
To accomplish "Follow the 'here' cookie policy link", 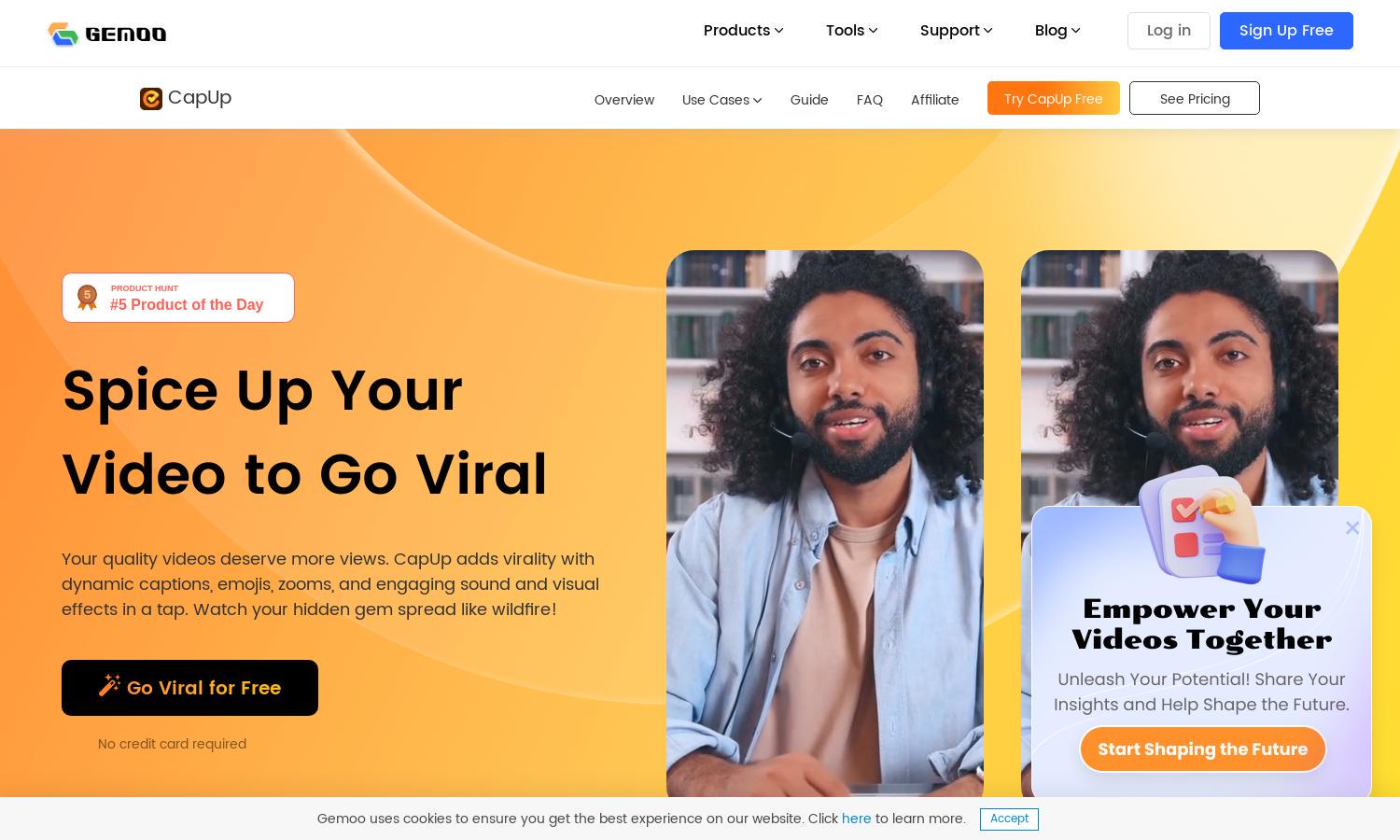I will [x=856, y=819].
